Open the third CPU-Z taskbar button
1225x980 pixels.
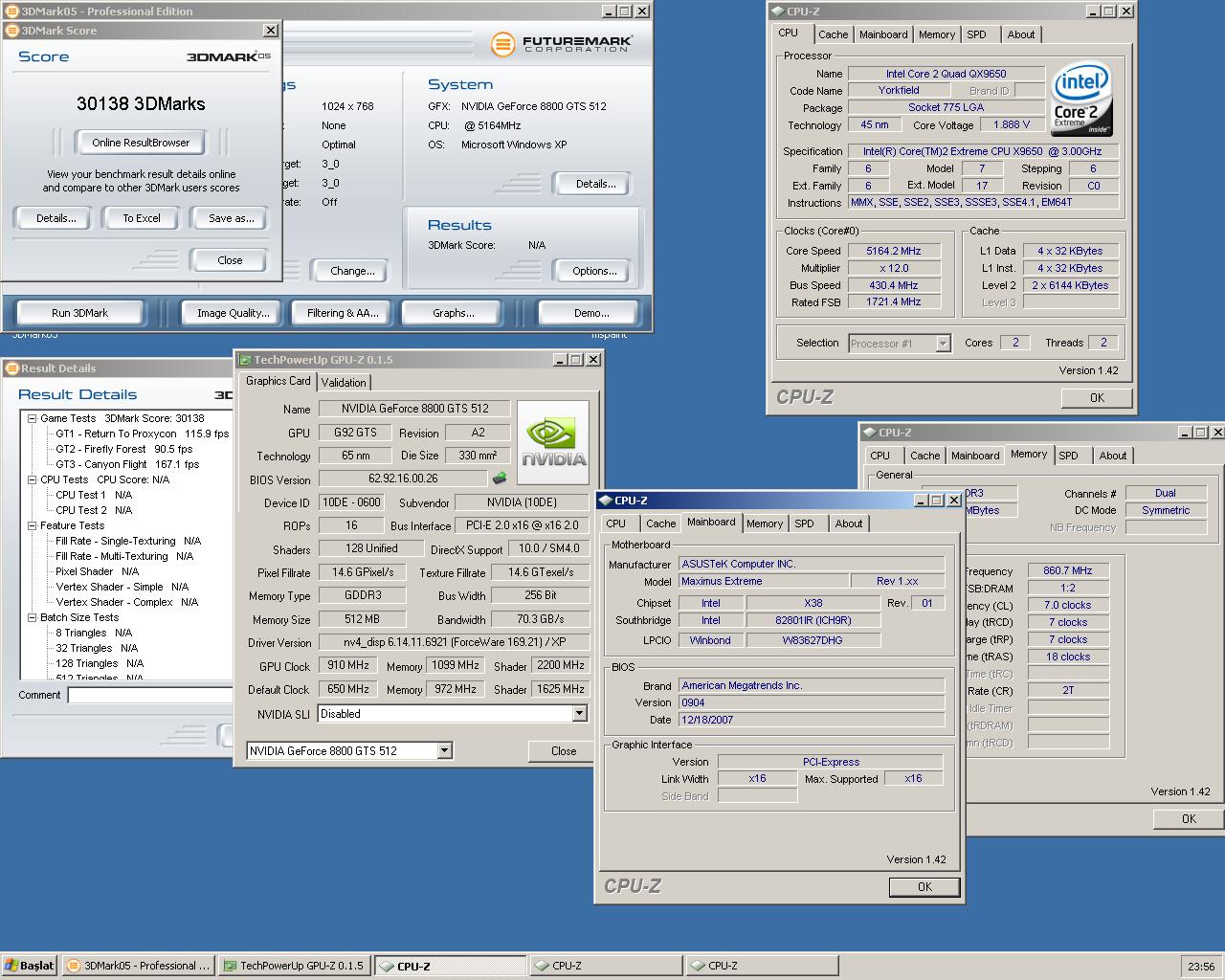(761, 966)
